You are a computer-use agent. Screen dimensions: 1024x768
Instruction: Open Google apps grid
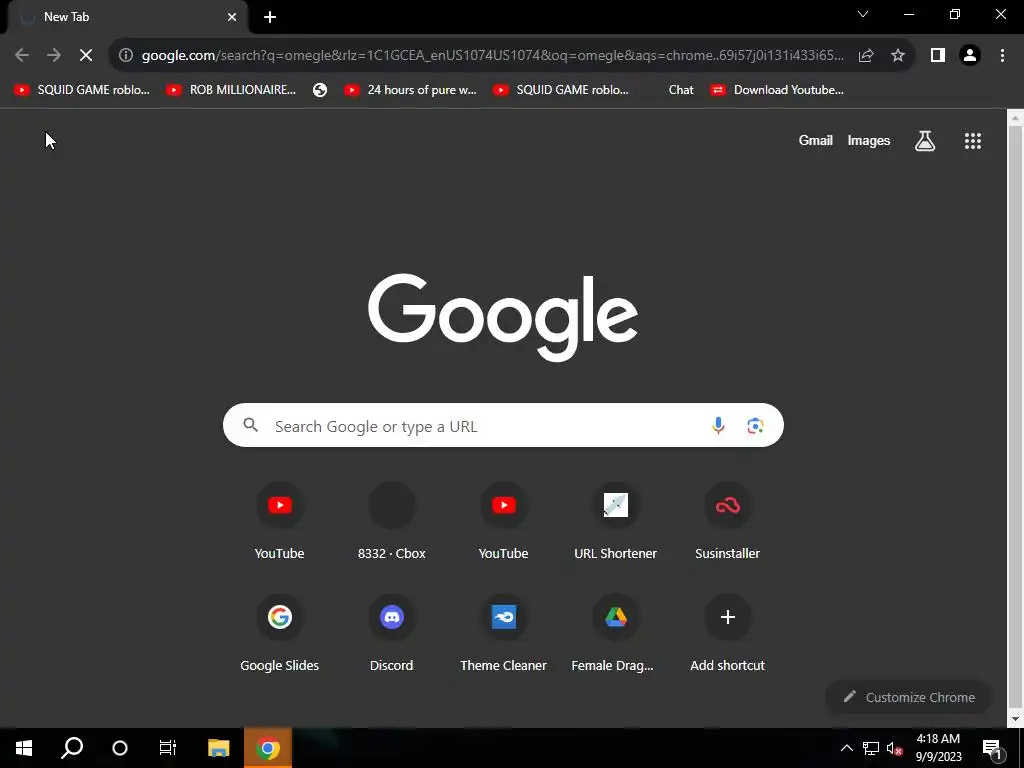[x=973, y=140]
